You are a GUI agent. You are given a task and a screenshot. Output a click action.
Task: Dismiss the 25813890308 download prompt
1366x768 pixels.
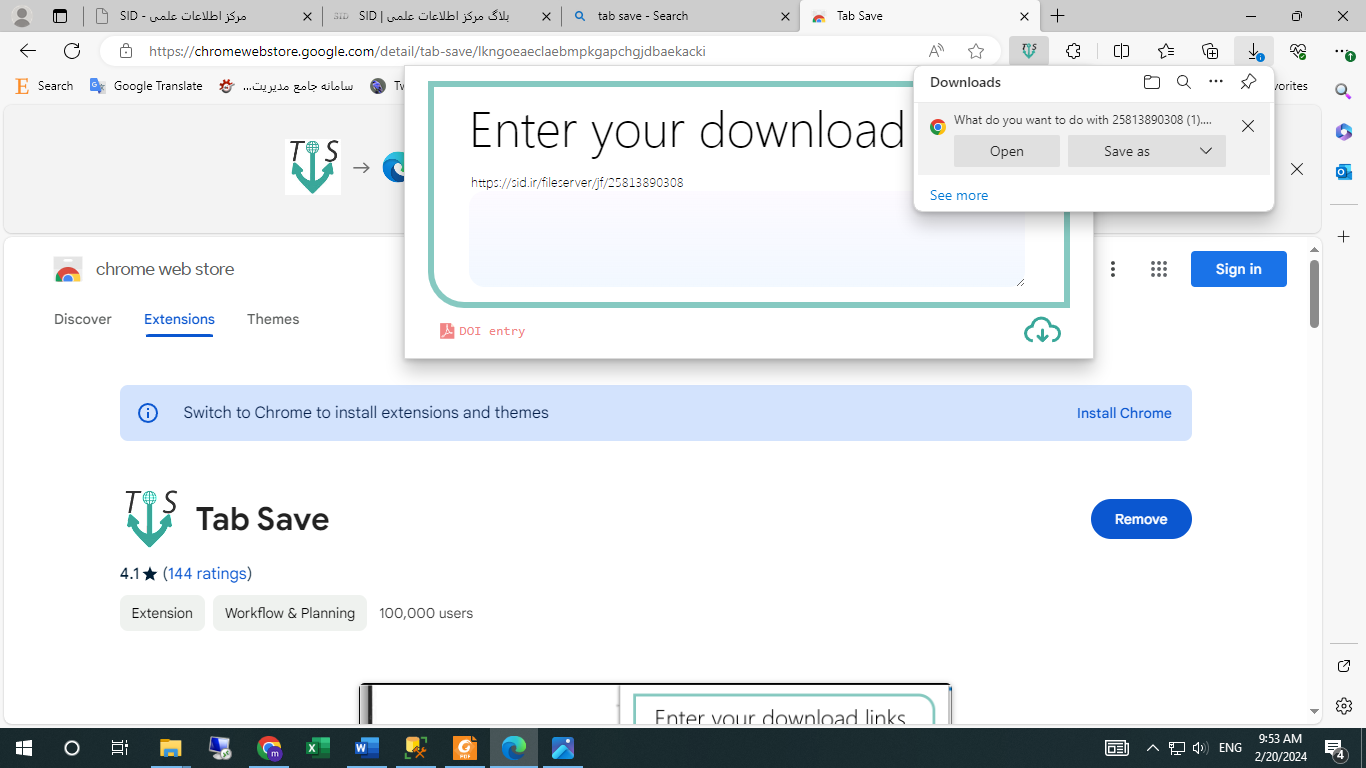(1248, 126)
